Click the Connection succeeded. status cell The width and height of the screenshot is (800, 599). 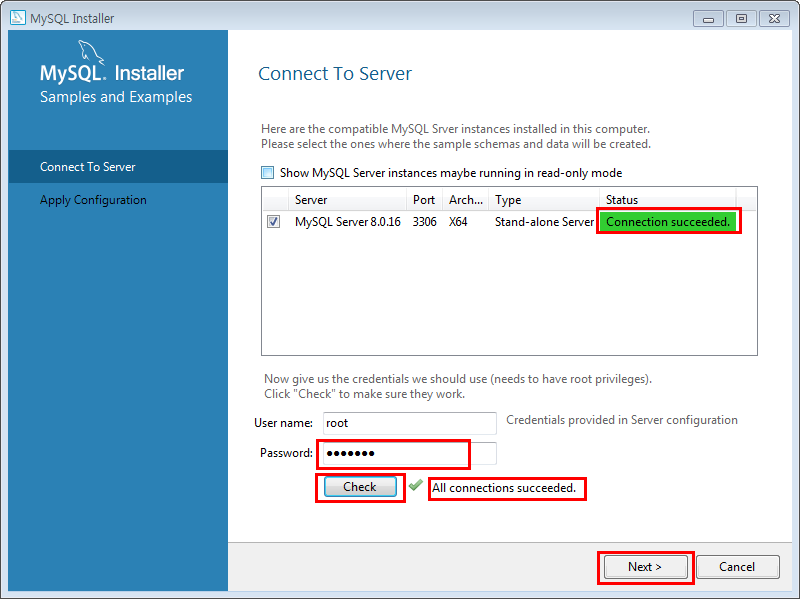pos(668,222)
